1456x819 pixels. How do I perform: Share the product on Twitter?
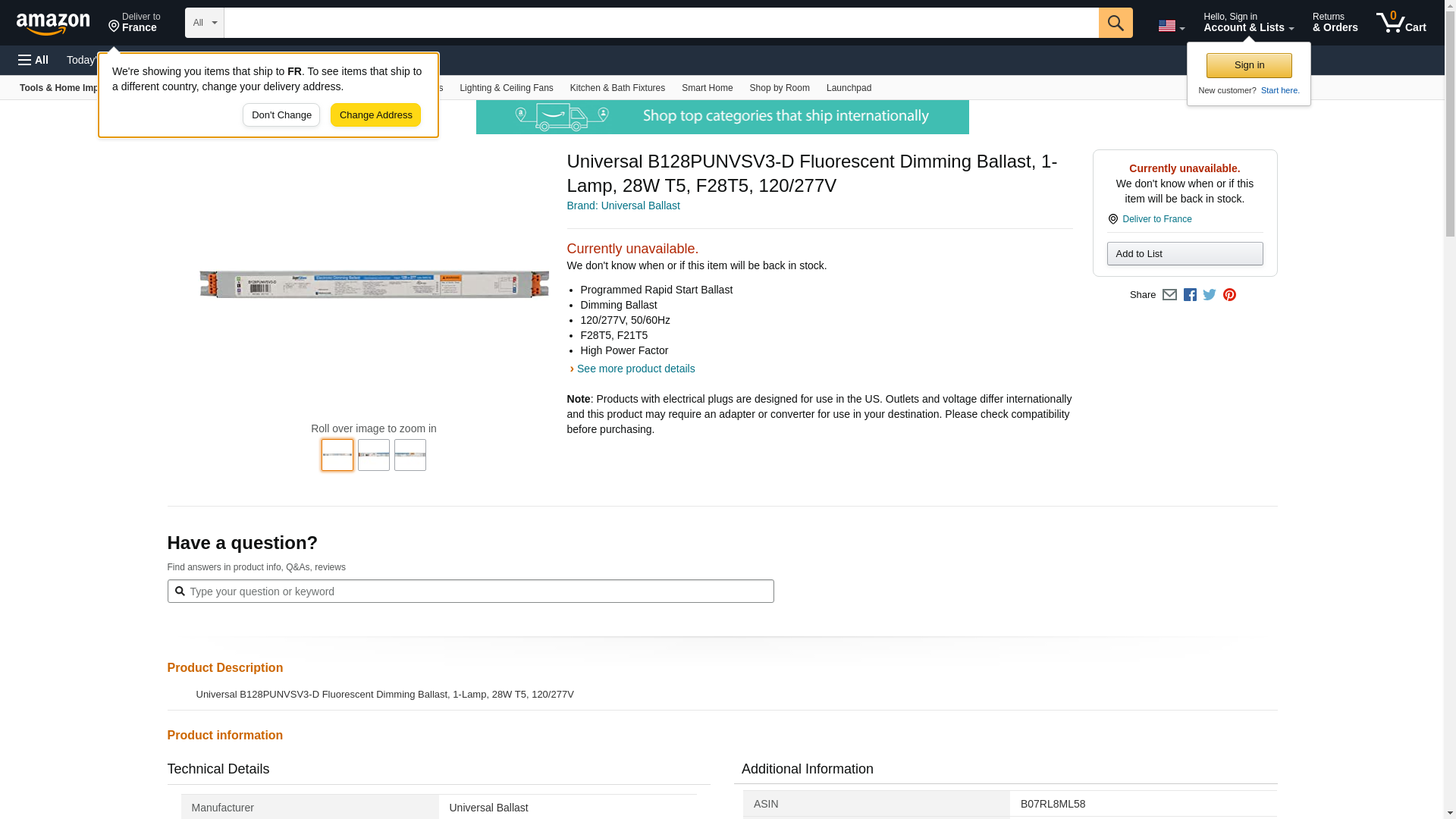click(1210, 295)
